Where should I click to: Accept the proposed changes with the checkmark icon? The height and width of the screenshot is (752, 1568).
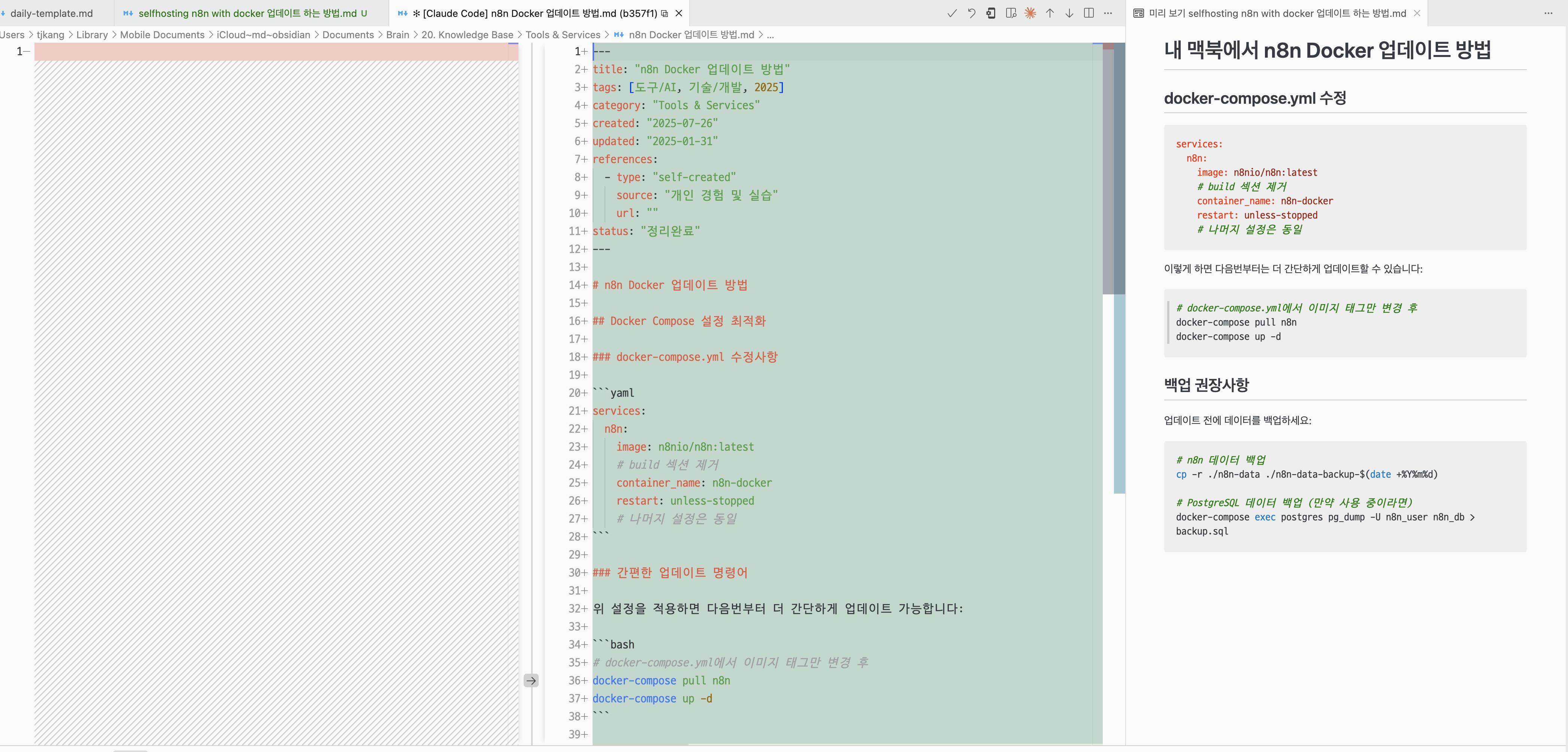[x=952, y=13]
